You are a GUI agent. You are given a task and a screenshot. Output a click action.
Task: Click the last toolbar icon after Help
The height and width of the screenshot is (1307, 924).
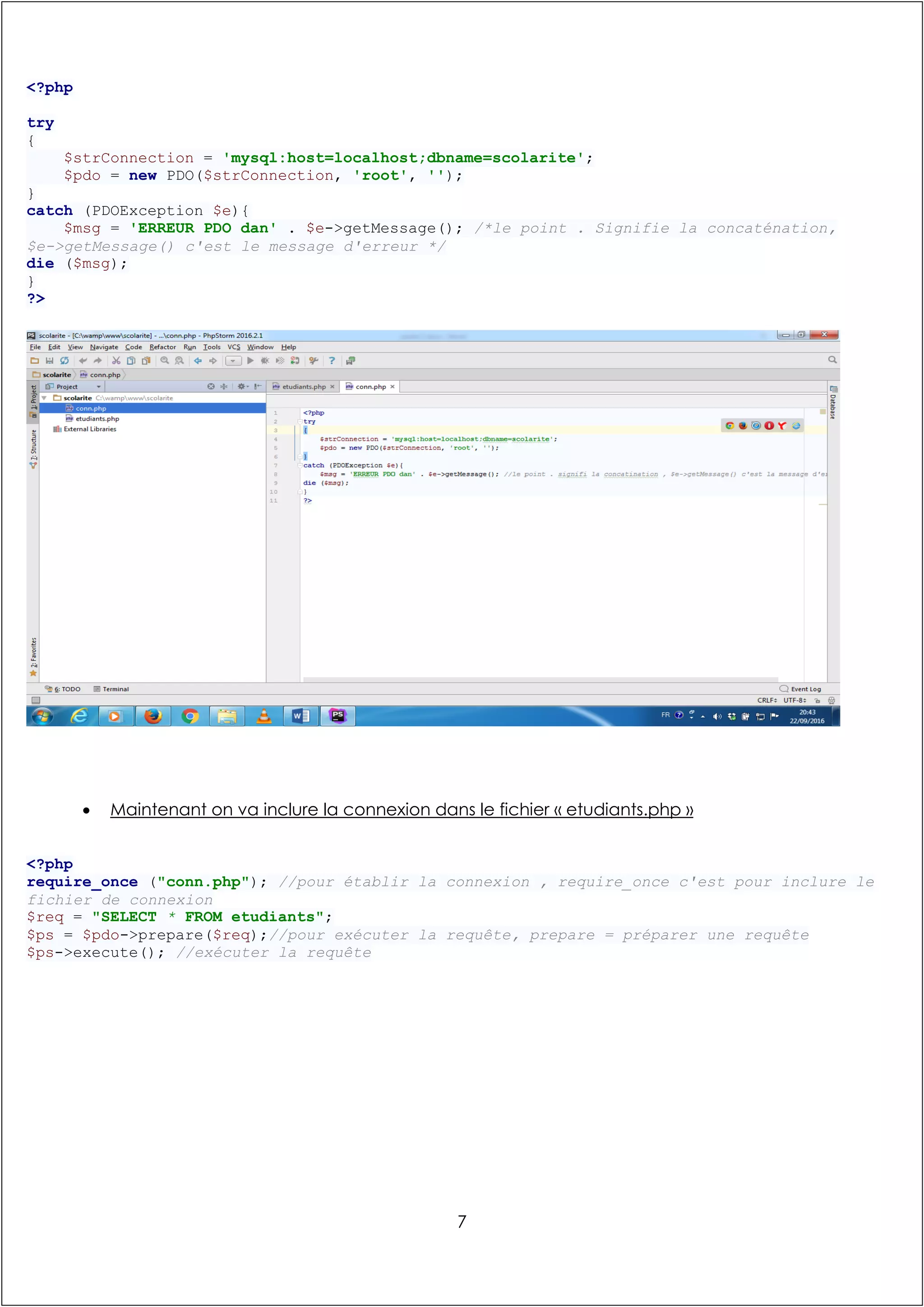[x=351, y=360]
